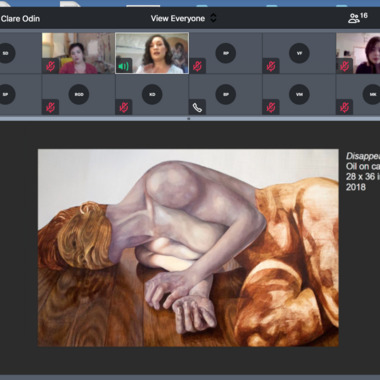Viewport: 380px width, 380px height.
Task: Click the VF participant avatar
Action: coord(299,53)
